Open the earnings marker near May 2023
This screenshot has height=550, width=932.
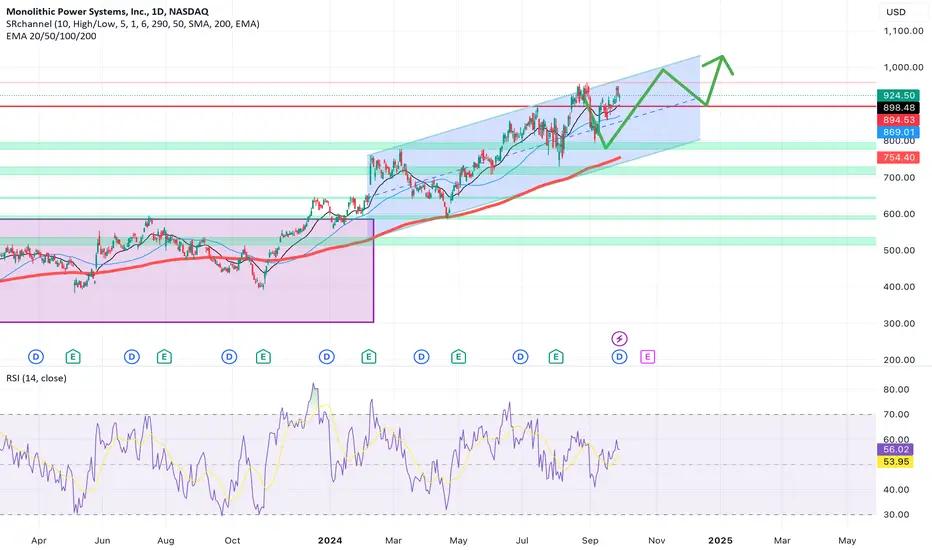73,357
